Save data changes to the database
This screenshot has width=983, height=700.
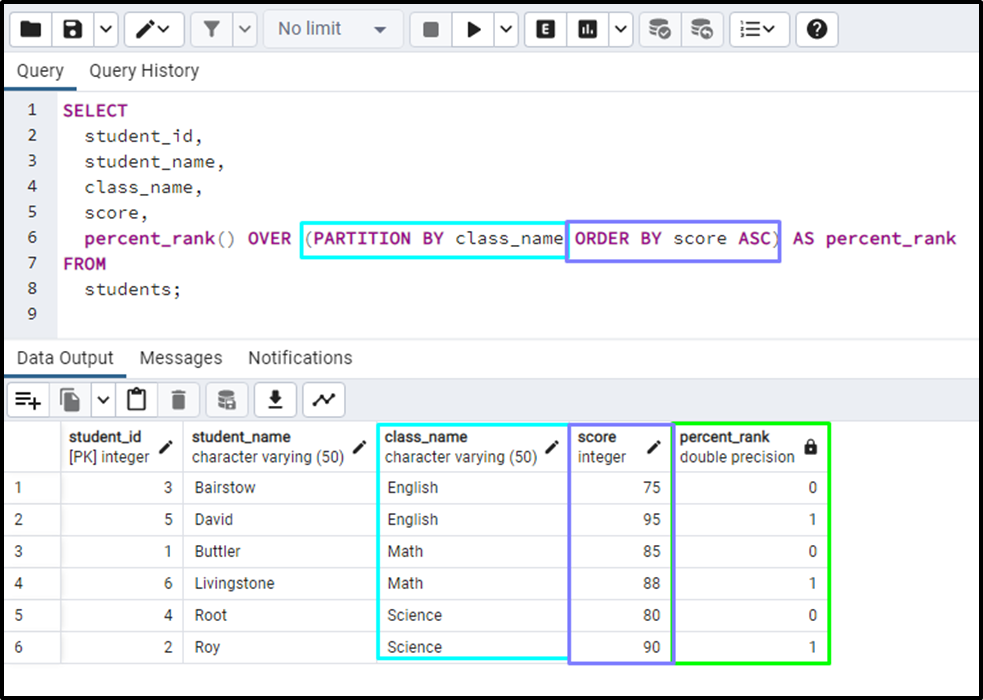tap(226, 399)
